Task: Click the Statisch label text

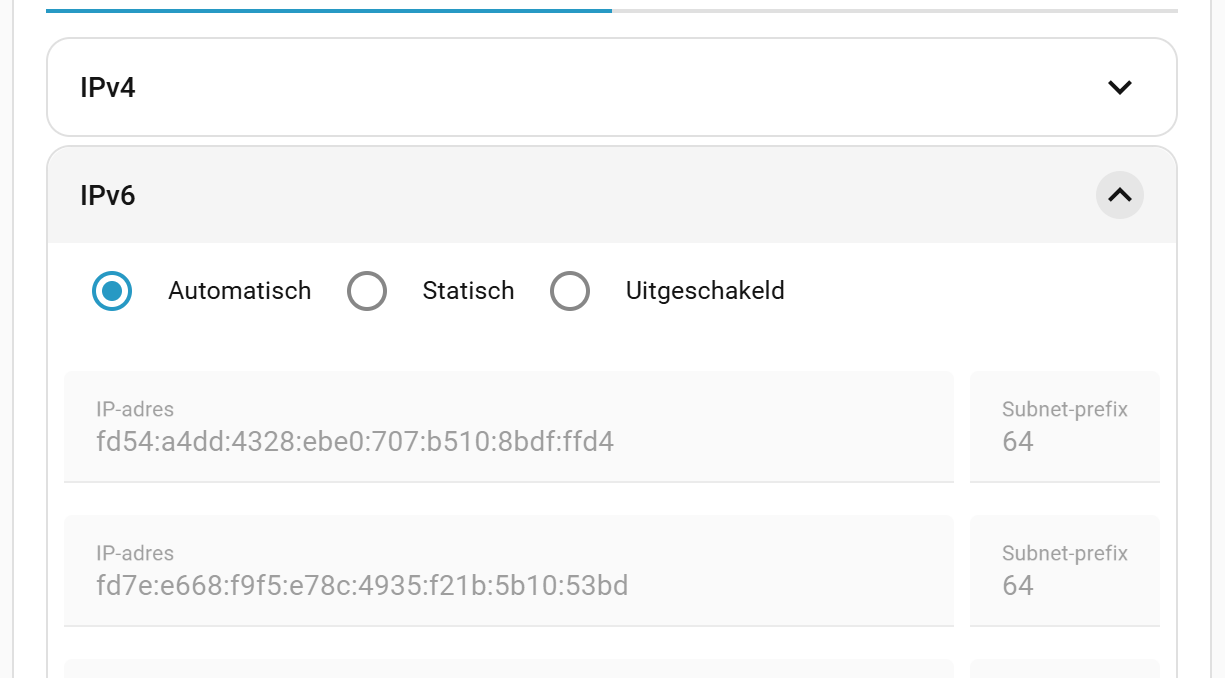Action: [x=468, y=291]
